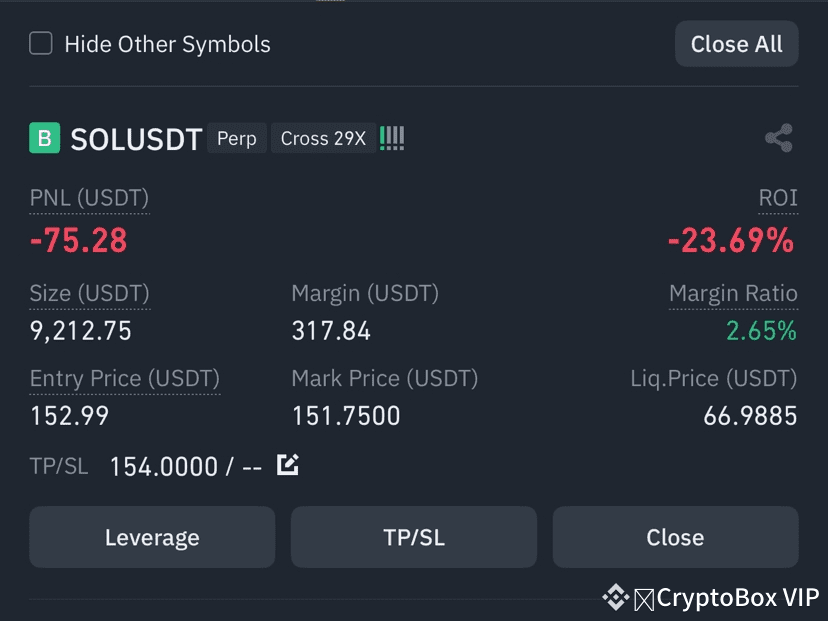Tap the Entry Price (USDT) label
The image size is (828, 621).
click(x=125, y=379)
